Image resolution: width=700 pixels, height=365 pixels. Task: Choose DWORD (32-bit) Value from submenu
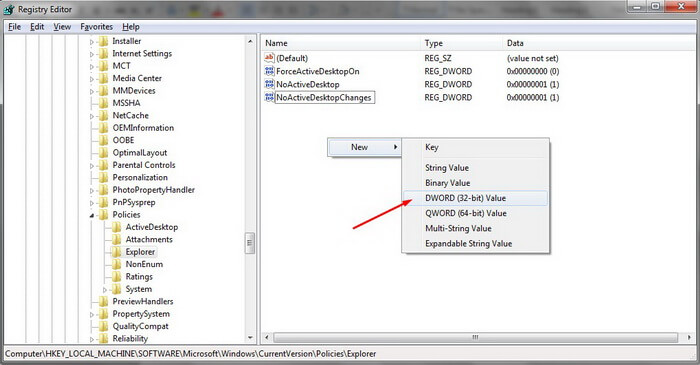click(475, 198)
